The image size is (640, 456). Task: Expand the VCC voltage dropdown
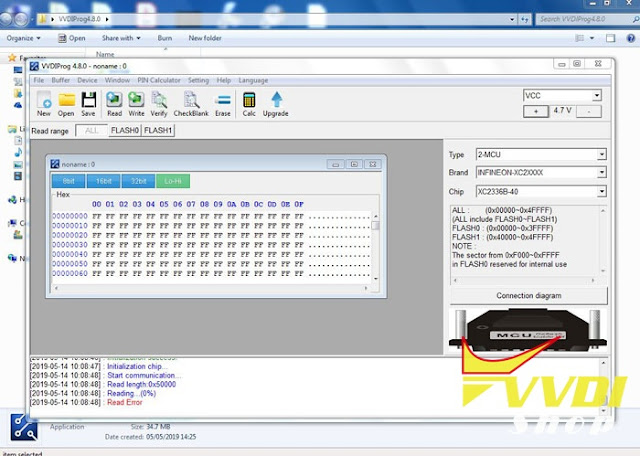[597, 96]
